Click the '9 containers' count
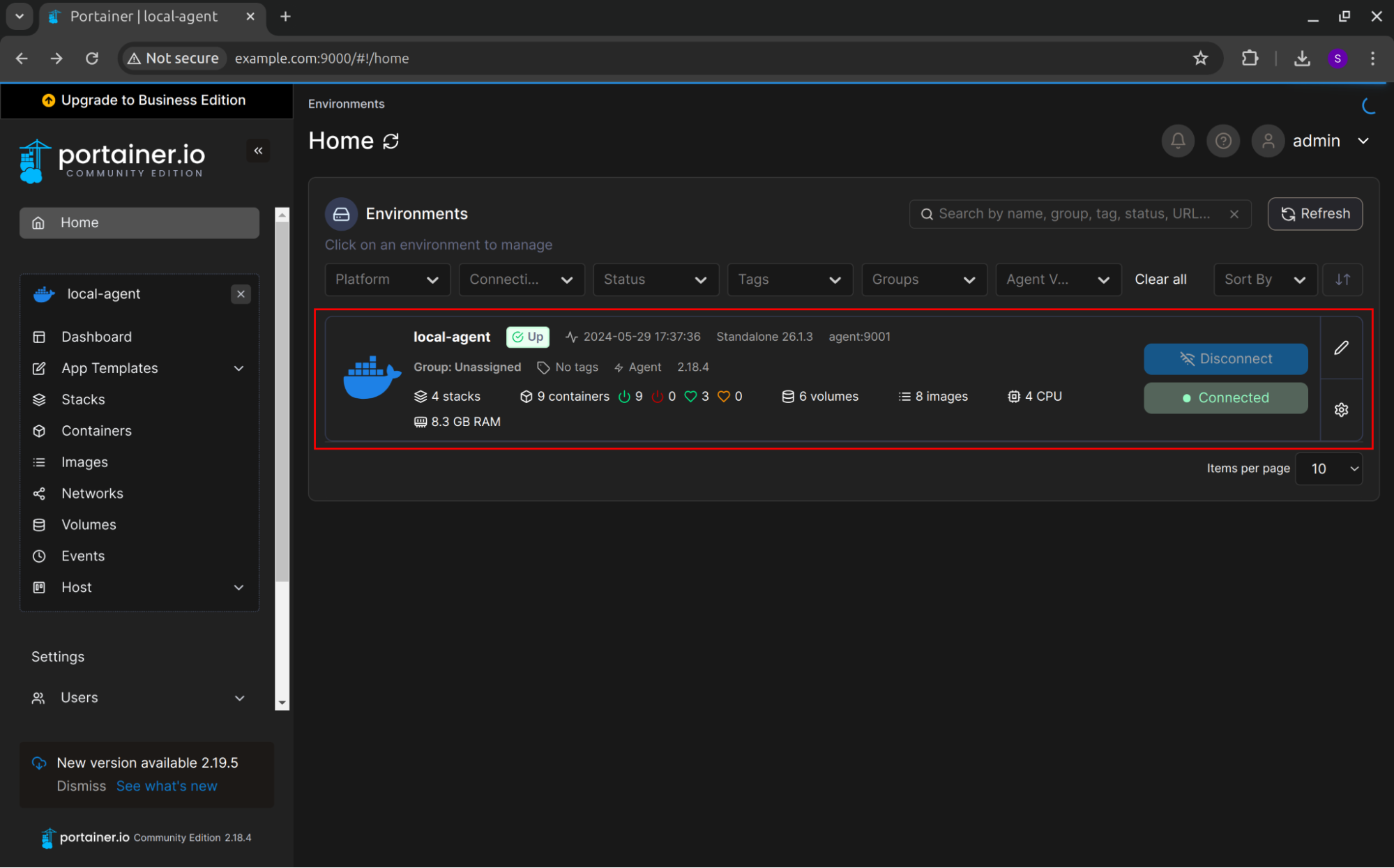The image size is (1394, 868). tap(565, 397)
